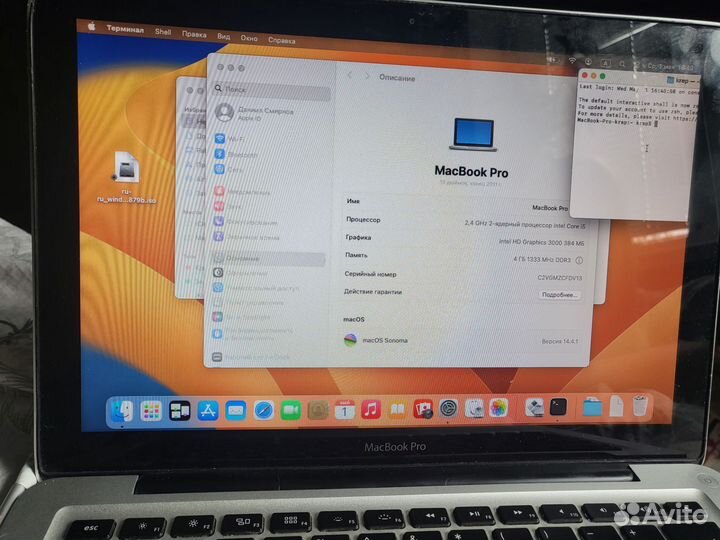
Task: Open Calendar in the Dock
Action: pos(345,410)
